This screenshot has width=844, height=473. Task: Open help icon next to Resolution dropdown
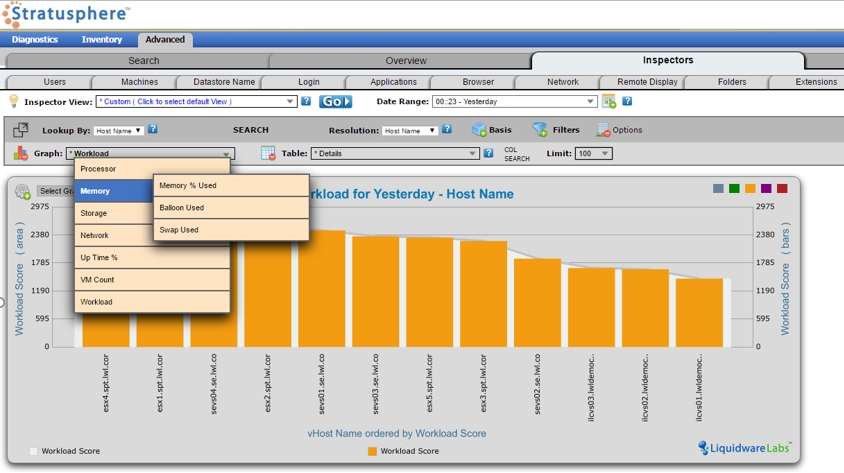(x=446, y=129)
